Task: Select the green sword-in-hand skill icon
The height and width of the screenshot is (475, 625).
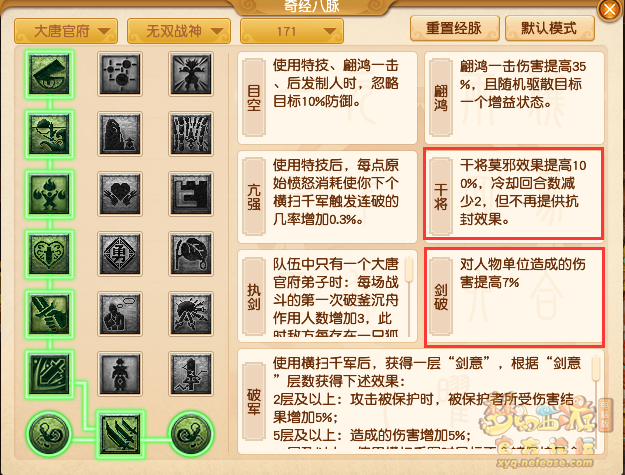Action: click(49, 314)
